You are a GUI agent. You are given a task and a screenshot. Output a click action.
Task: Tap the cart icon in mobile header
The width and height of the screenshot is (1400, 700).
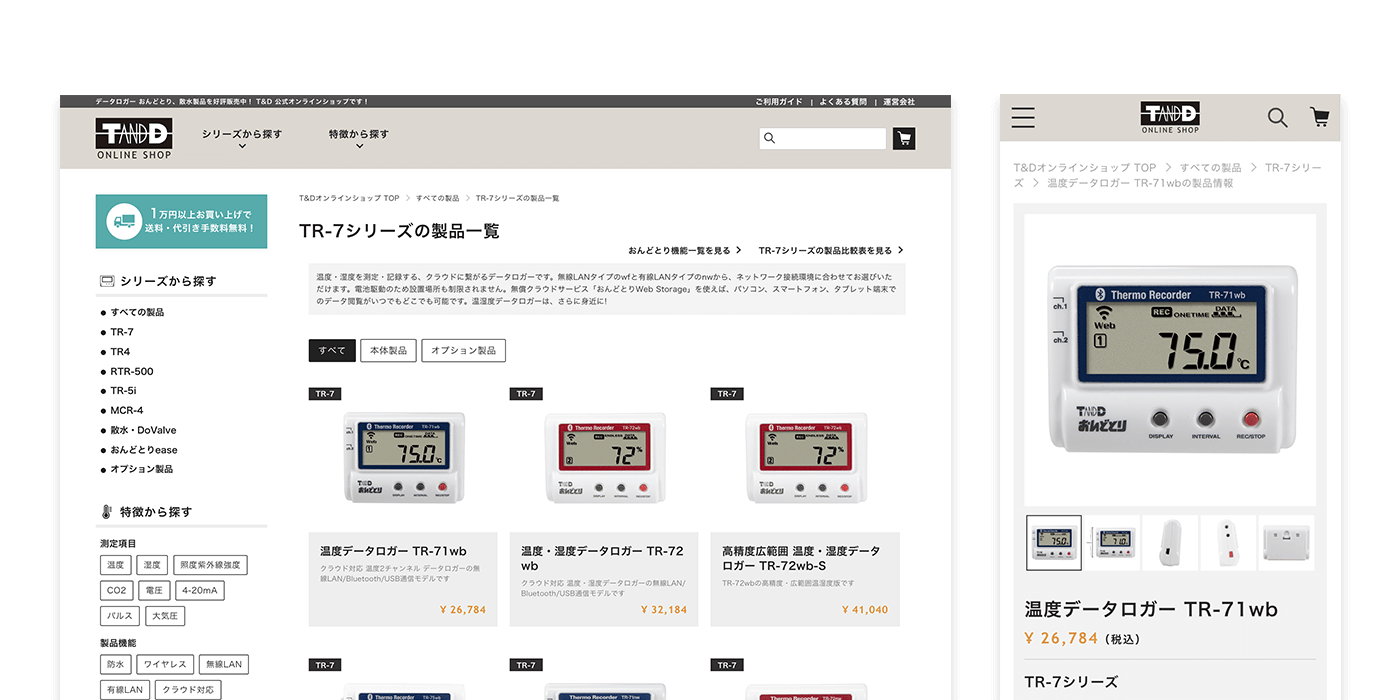pyautogui.click(x=1320, y=117)
